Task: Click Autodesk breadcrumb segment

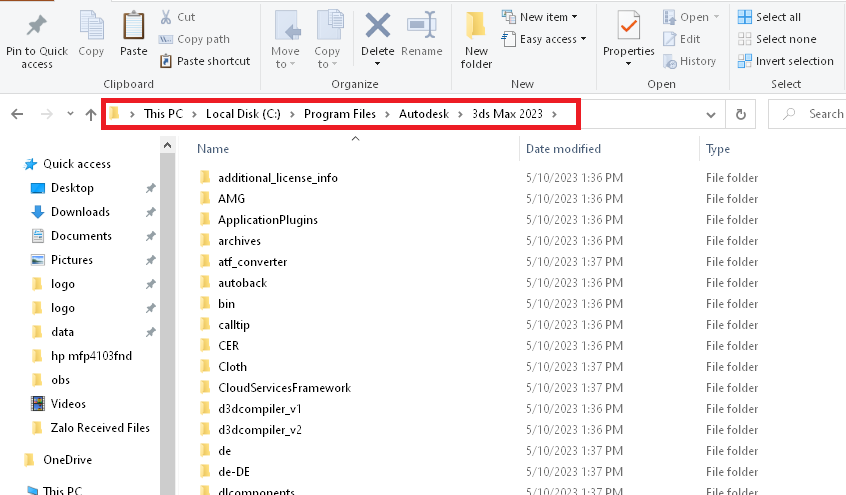Action: 424,114
